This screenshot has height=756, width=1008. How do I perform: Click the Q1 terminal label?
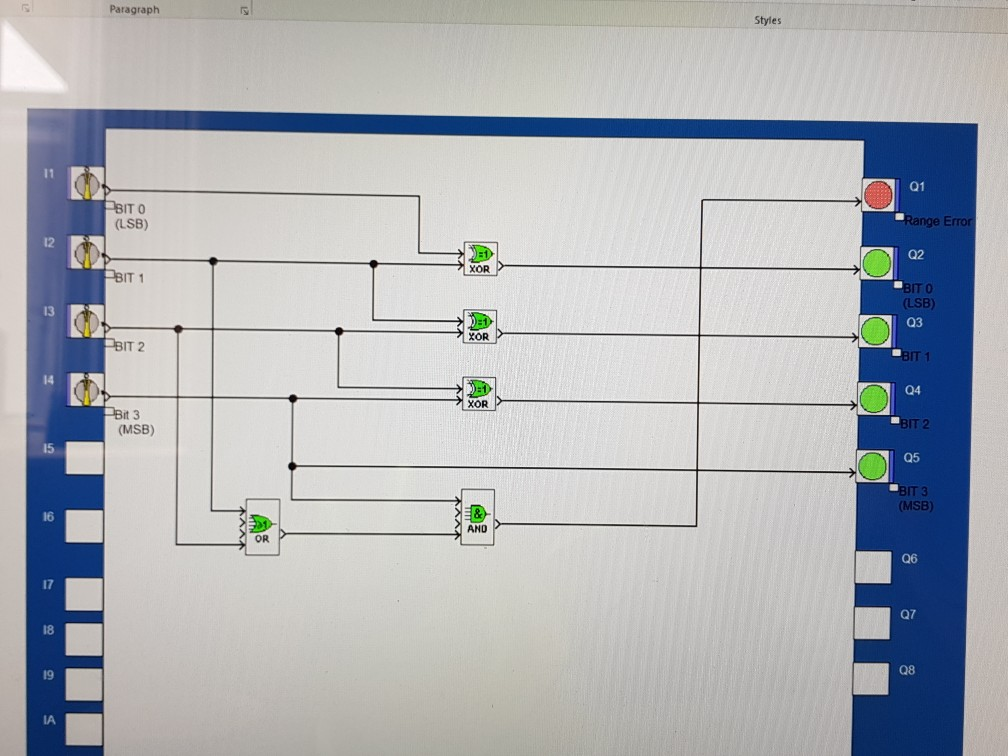click(917, 187)
